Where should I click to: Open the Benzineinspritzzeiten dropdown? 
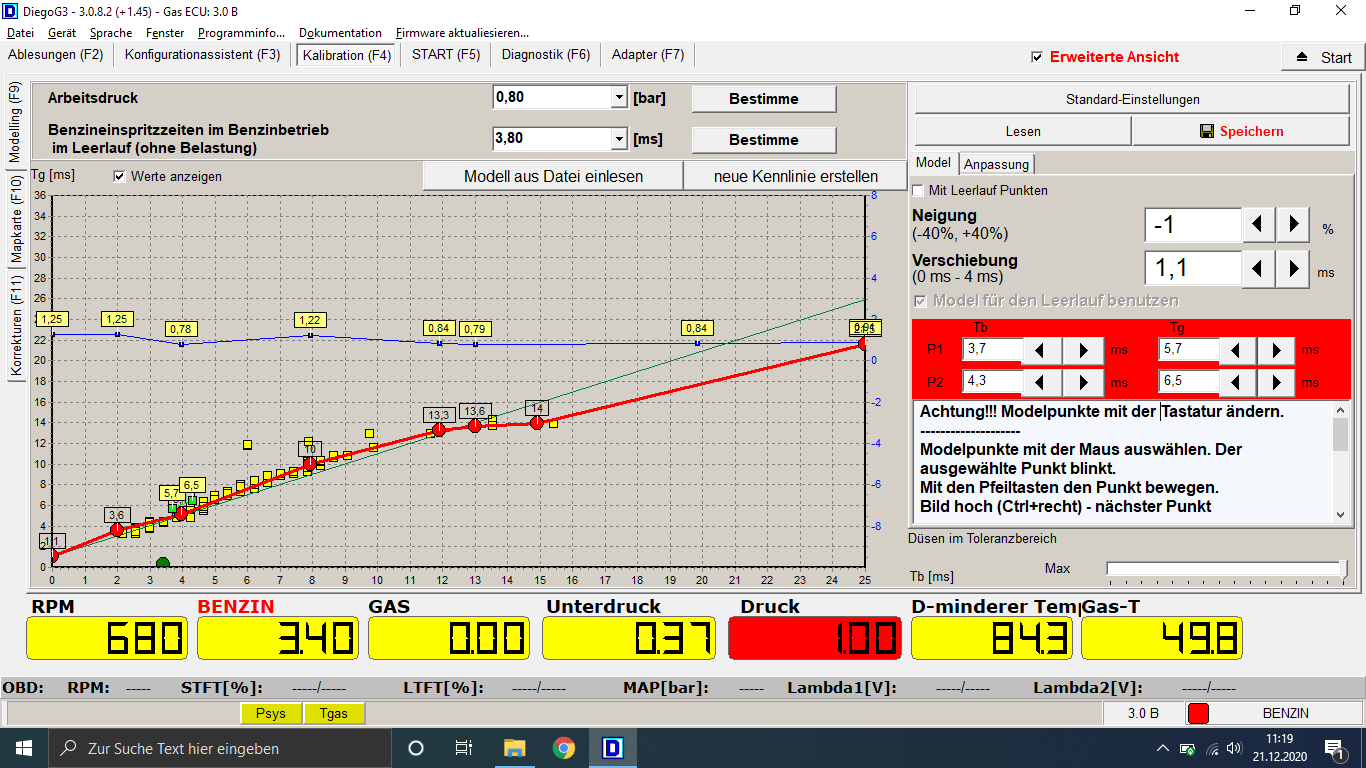point(618,138)
